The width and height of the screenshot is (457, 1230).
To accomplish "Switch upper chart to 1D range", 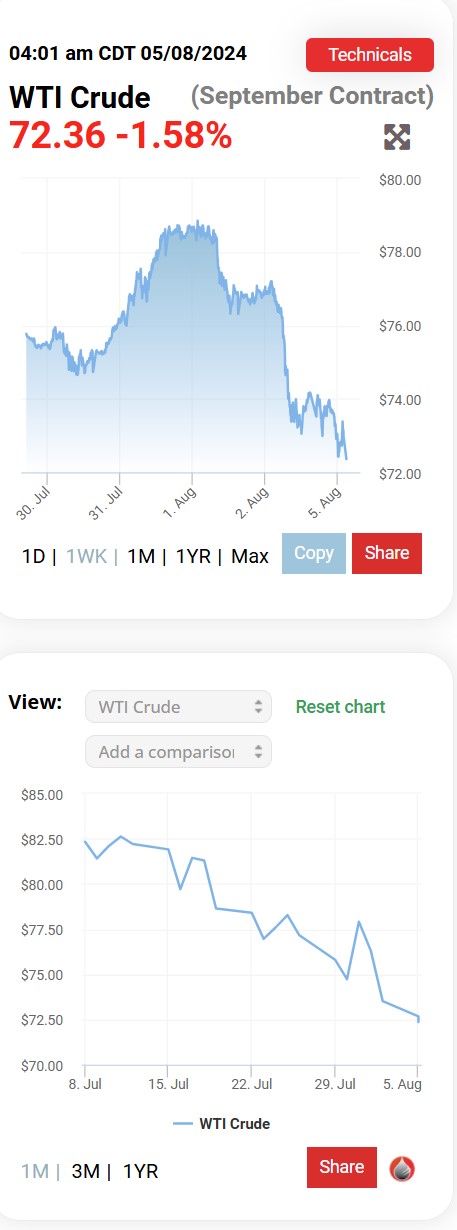I will point(33,555).
